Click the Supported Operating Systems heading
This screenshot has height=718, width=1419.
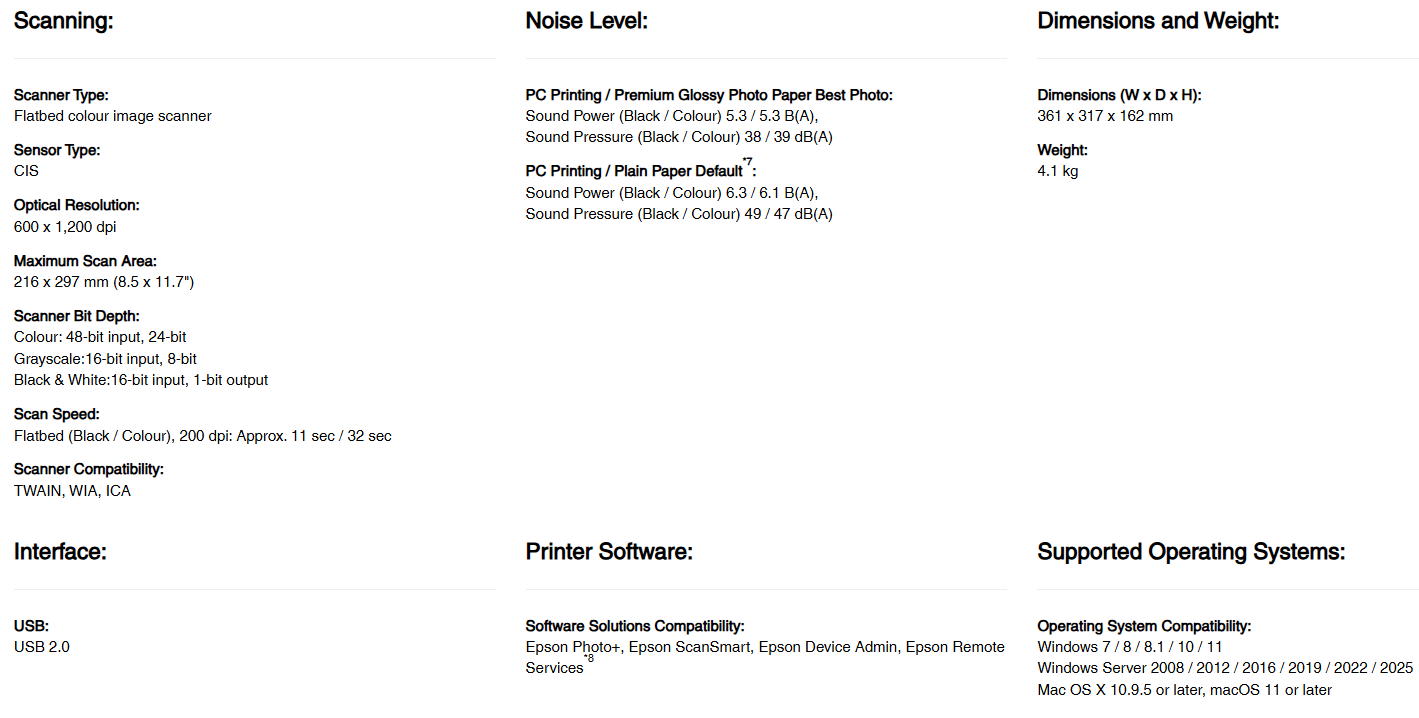pyautogui.click(x=1191, y=552)
